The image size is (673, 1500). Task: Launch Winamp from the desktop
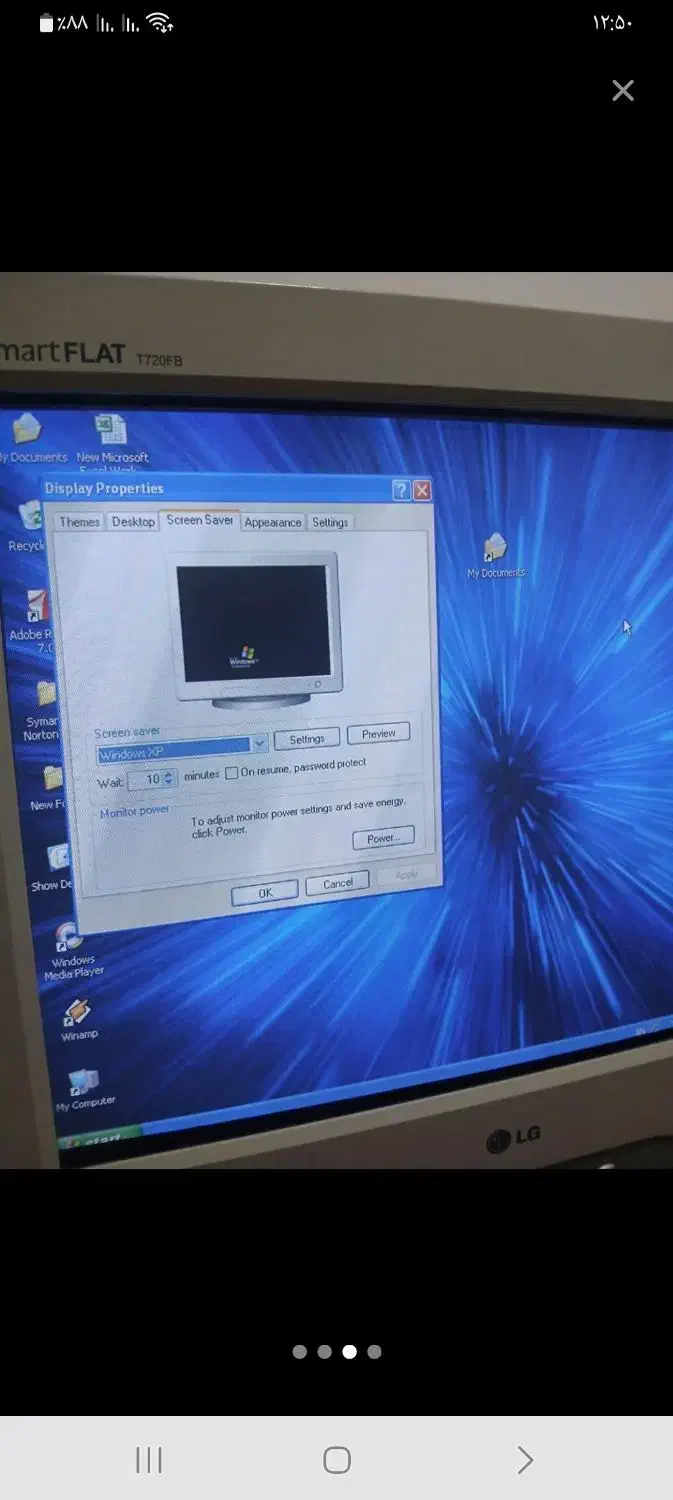[x=78, y=1019]
